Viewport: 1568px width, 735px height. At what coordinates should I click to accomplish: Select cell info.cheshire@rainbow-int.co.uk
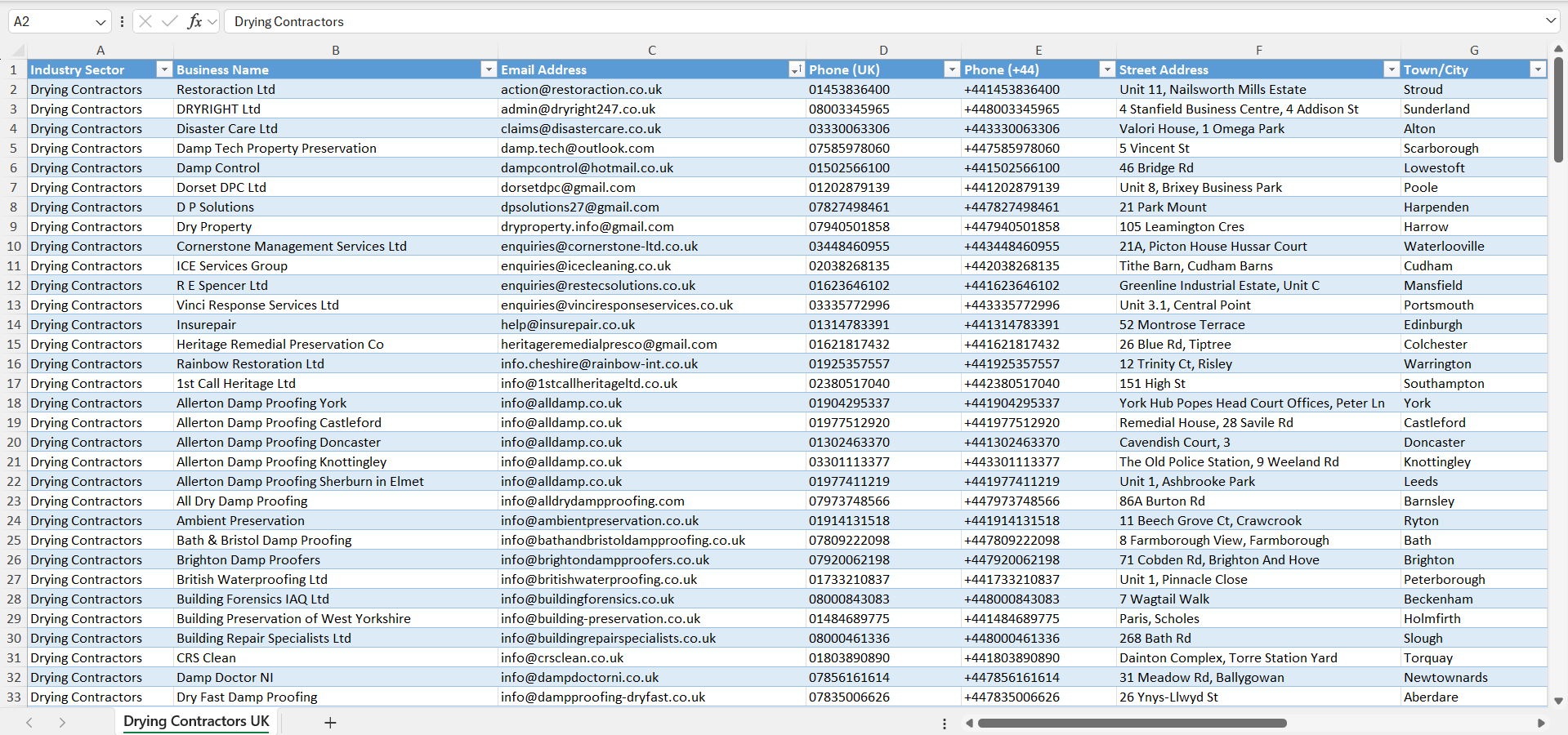[x=651, y=363]
